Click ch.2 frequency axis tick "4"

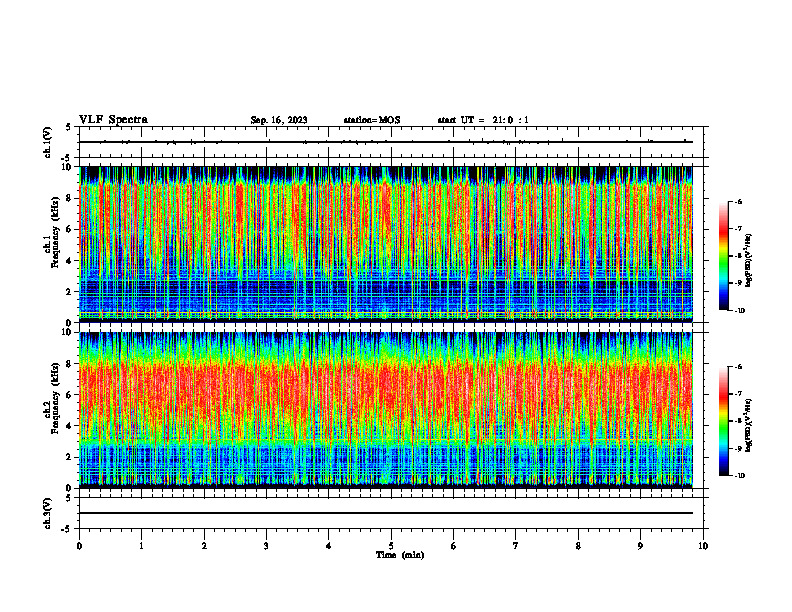click(70, 426)
